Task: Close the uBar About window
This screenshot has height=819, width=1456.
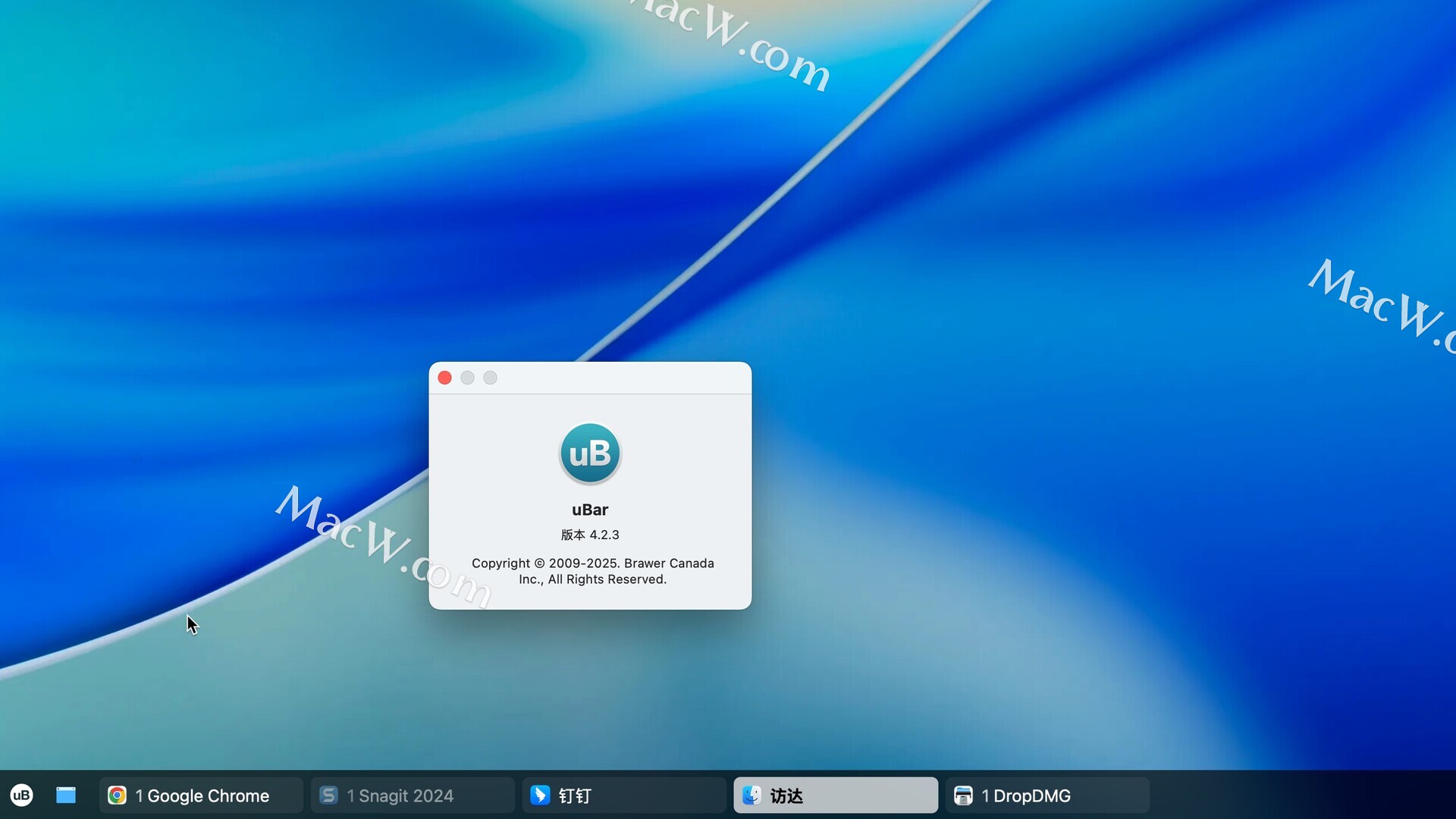Action: 445,378
